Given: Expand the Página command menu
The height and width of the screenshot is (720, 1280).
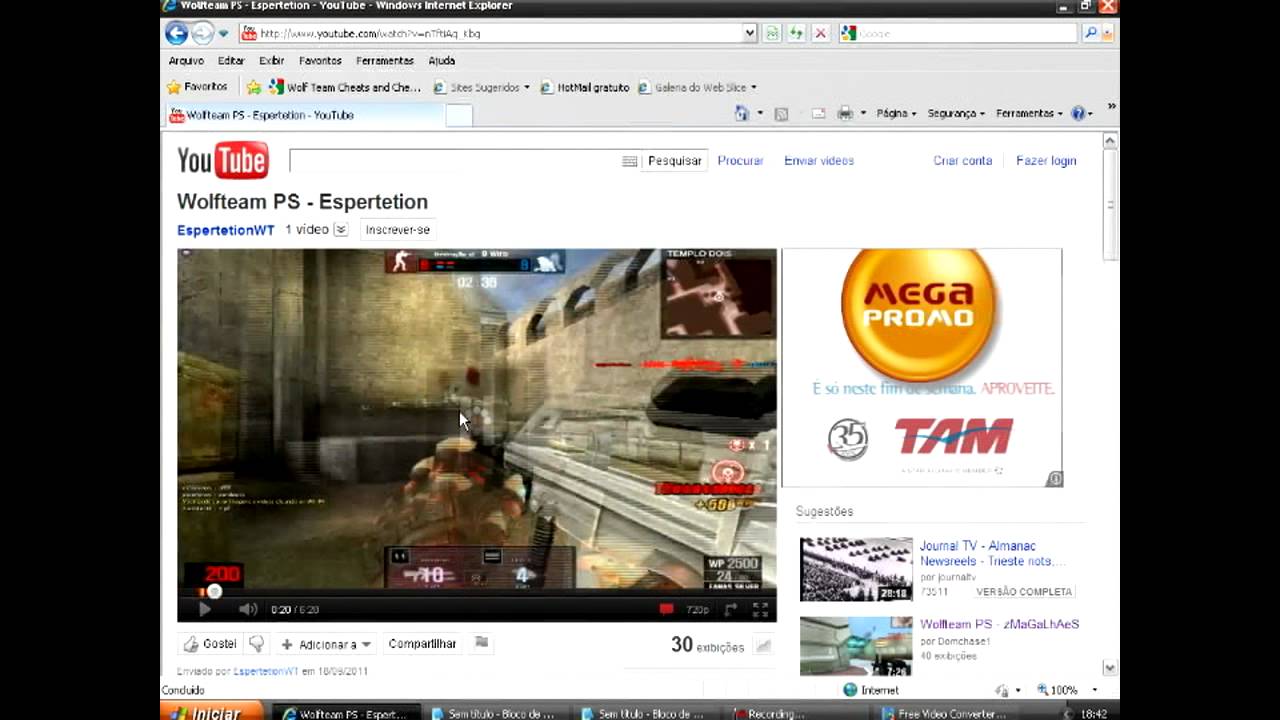Looking at the screenshot, I should pos(896,114).
